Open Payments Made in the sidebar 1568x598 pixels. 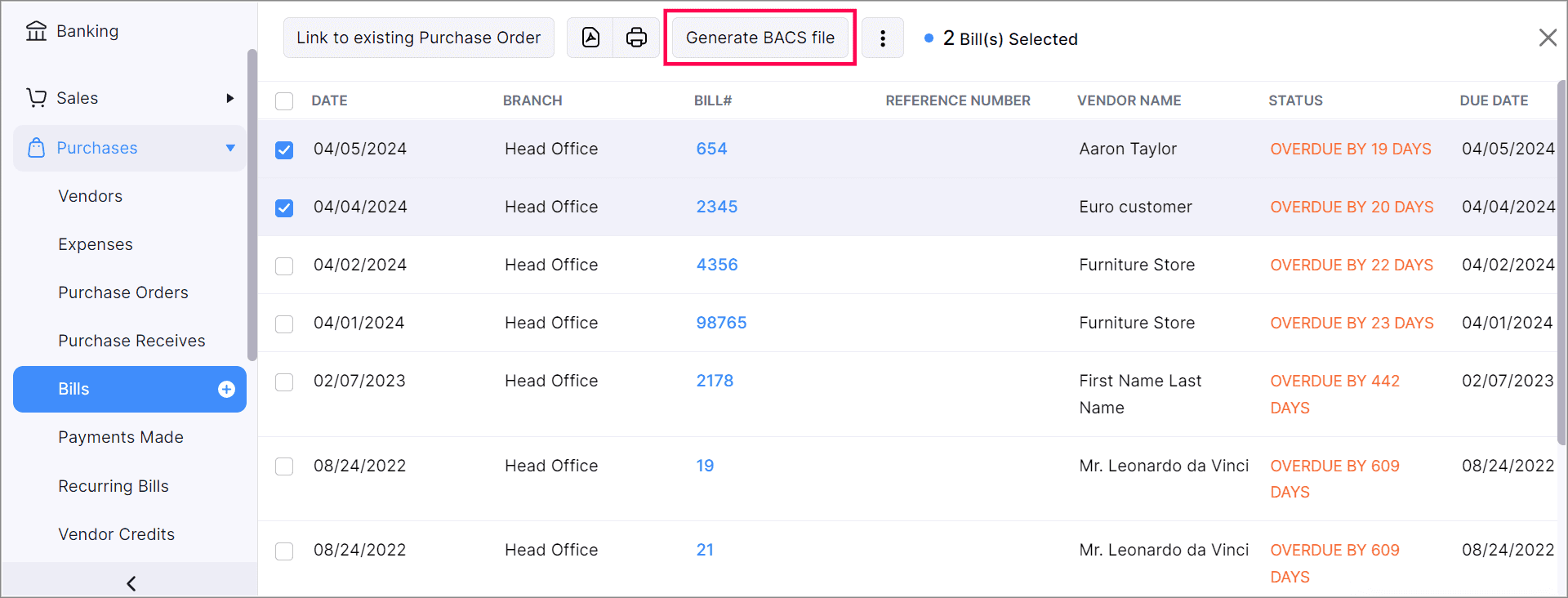(x=121, y=437)
